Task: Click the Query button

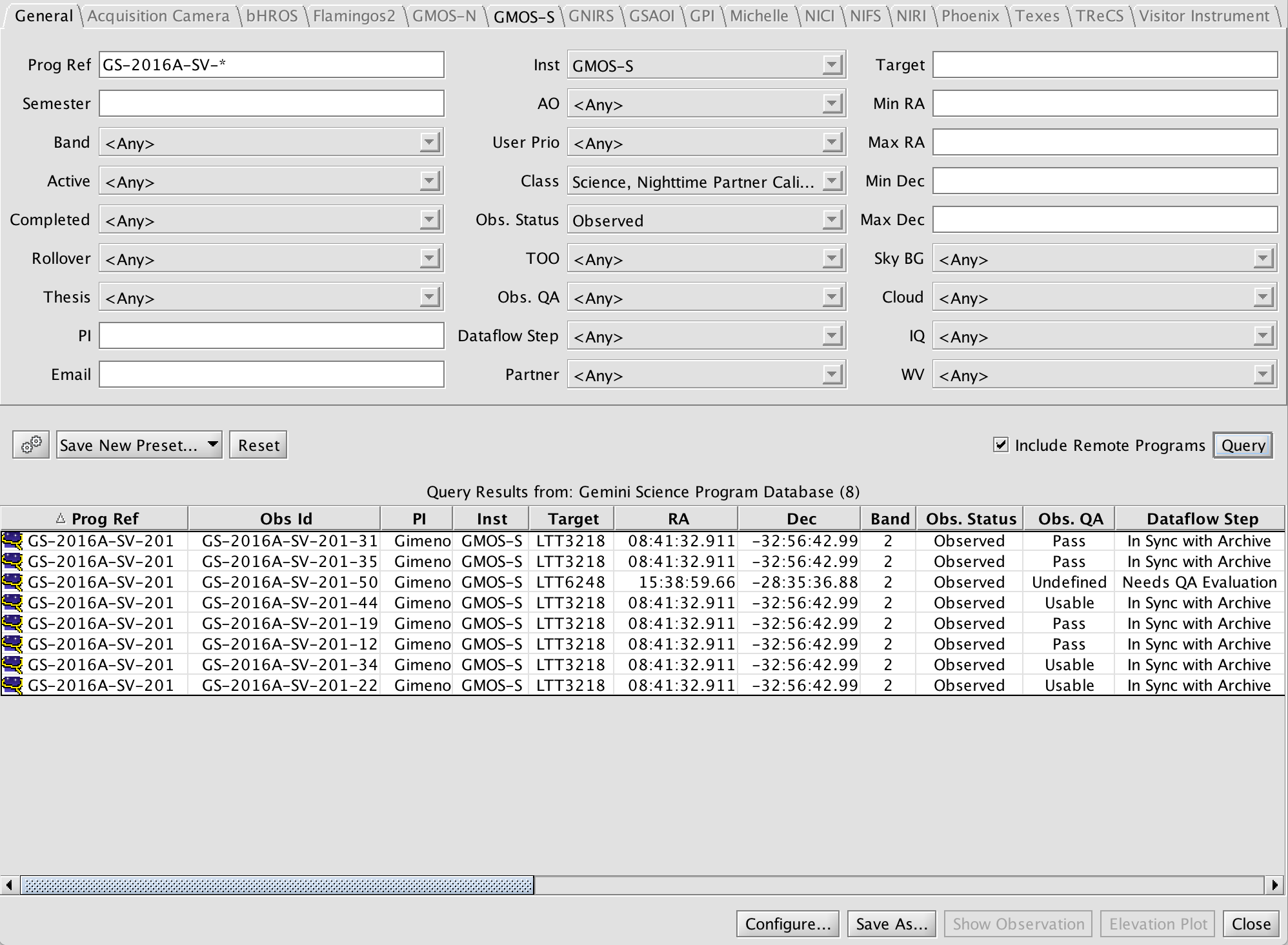Action: point(1243,445)
